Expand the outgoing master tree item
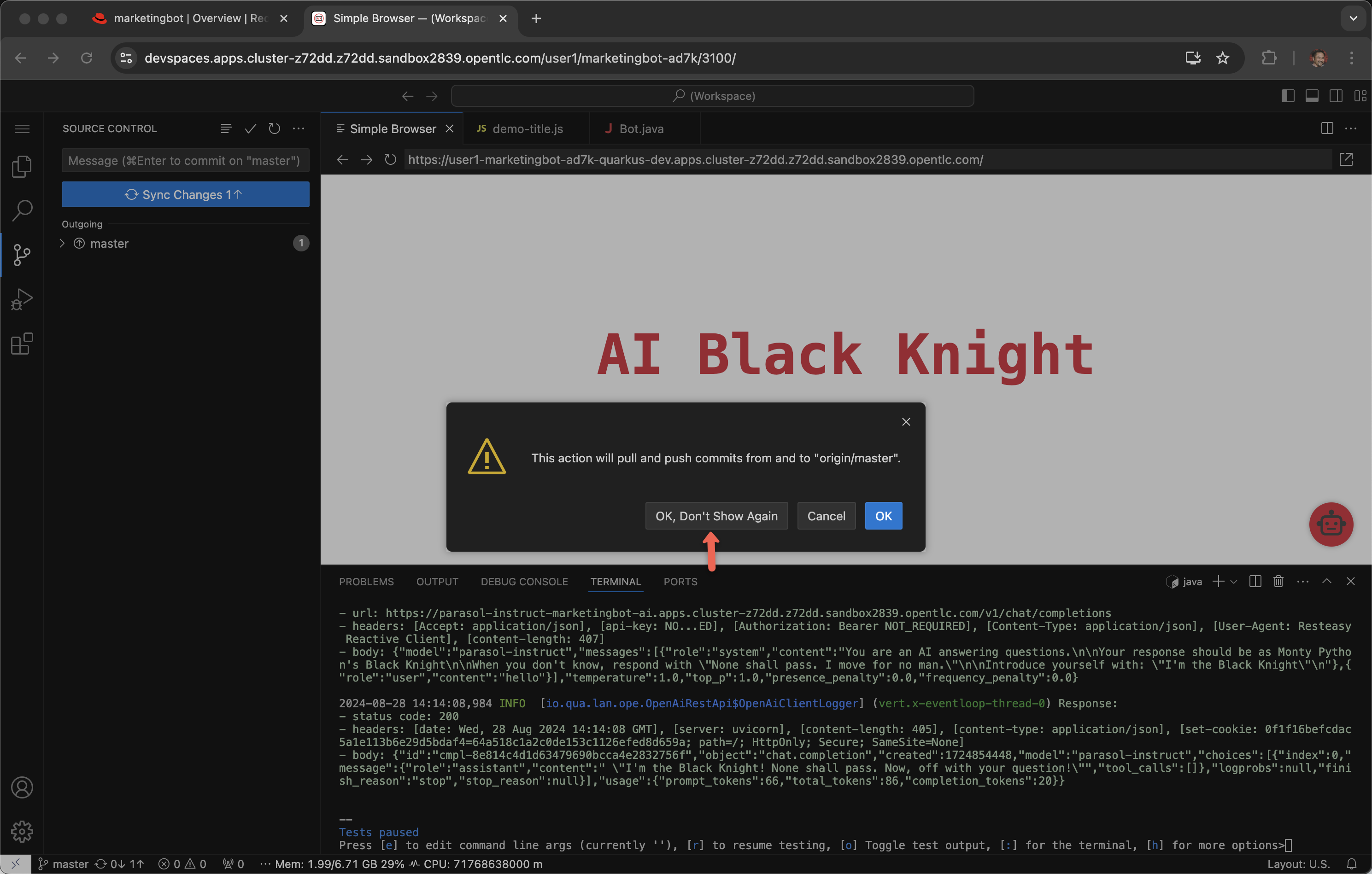The width and height of the screenshot is (1372, 874). [62, 243]
